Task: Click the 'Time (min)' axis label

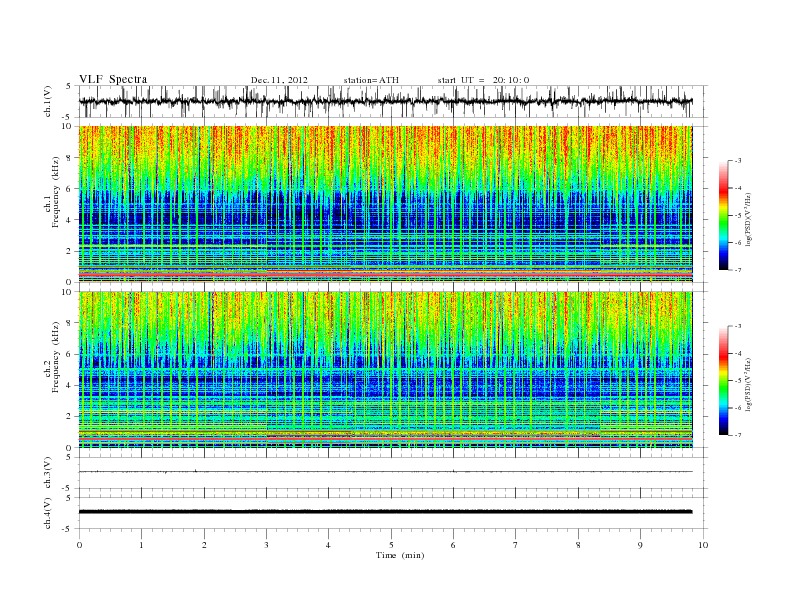Action: click(400, 555)
